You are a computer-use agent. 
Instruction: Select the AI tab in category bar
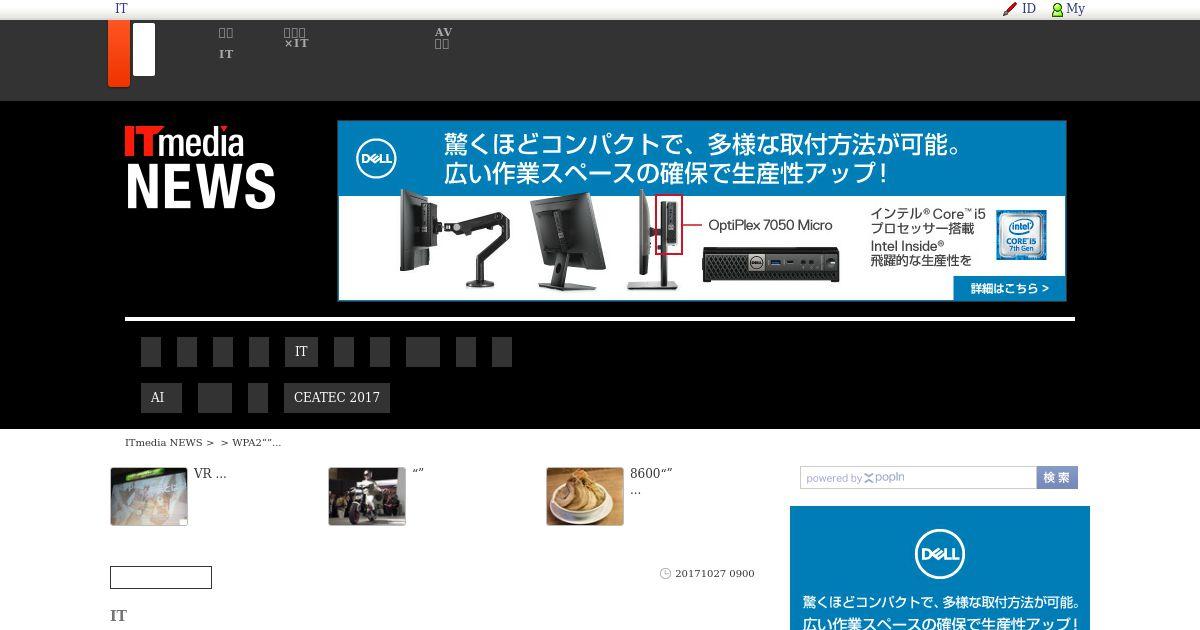click(x=161, y=397)
